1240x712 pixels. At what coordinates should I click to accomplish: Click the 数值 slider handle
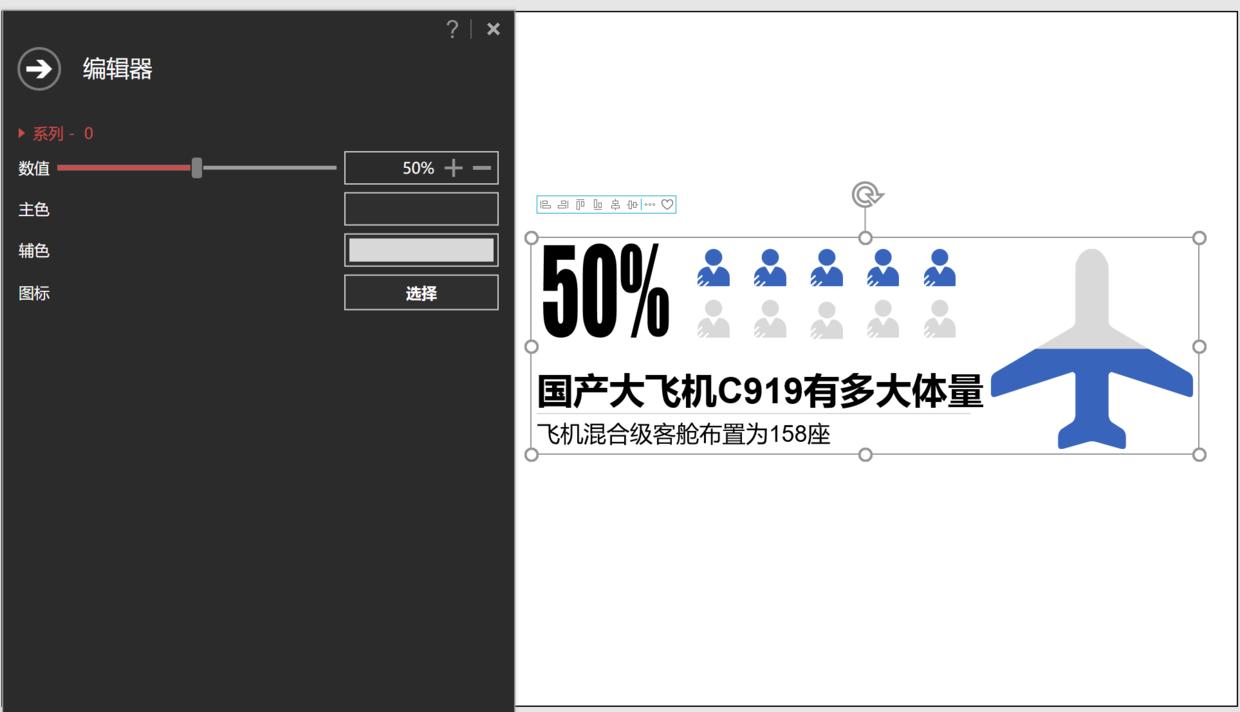tap(197, 168)
